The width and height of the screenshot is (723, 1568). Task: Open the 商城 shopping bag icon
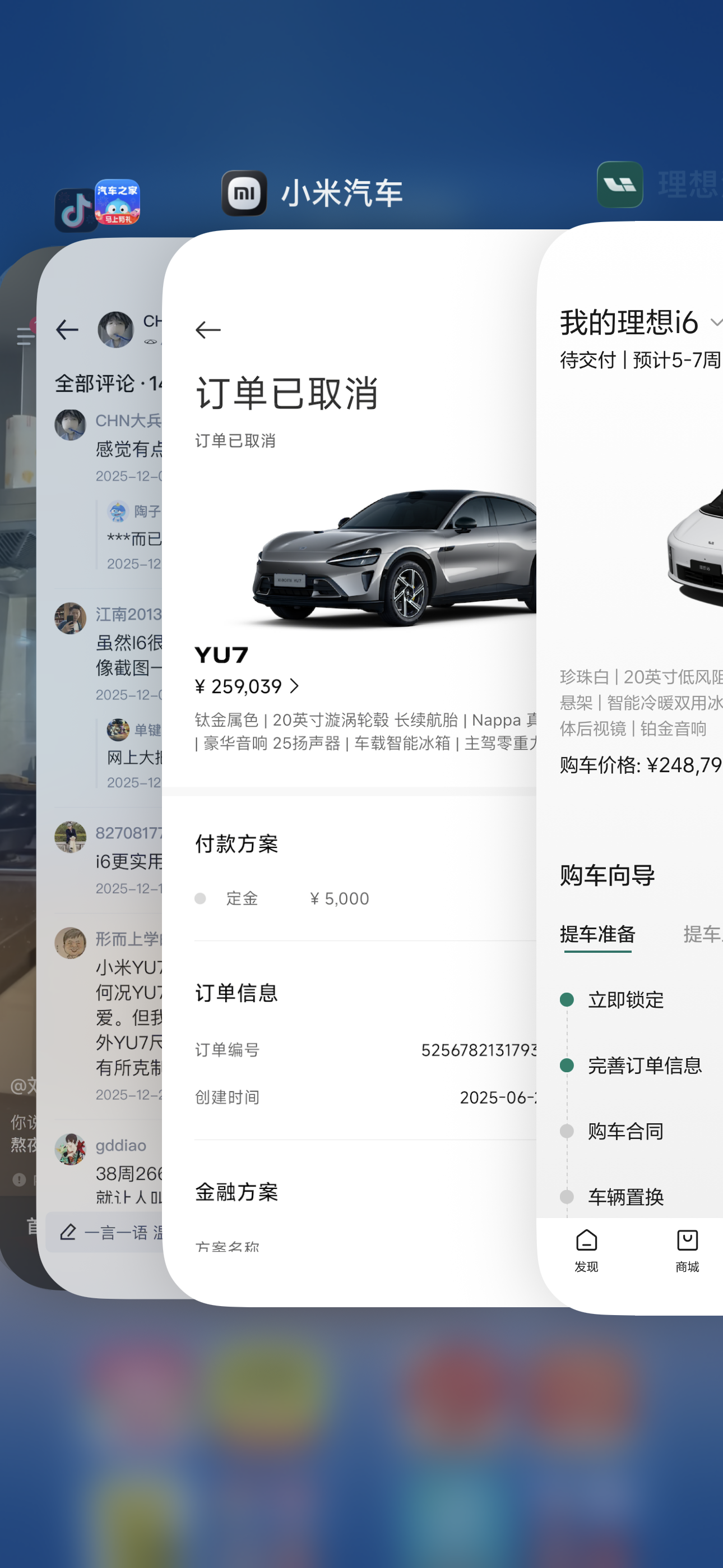687,1251
